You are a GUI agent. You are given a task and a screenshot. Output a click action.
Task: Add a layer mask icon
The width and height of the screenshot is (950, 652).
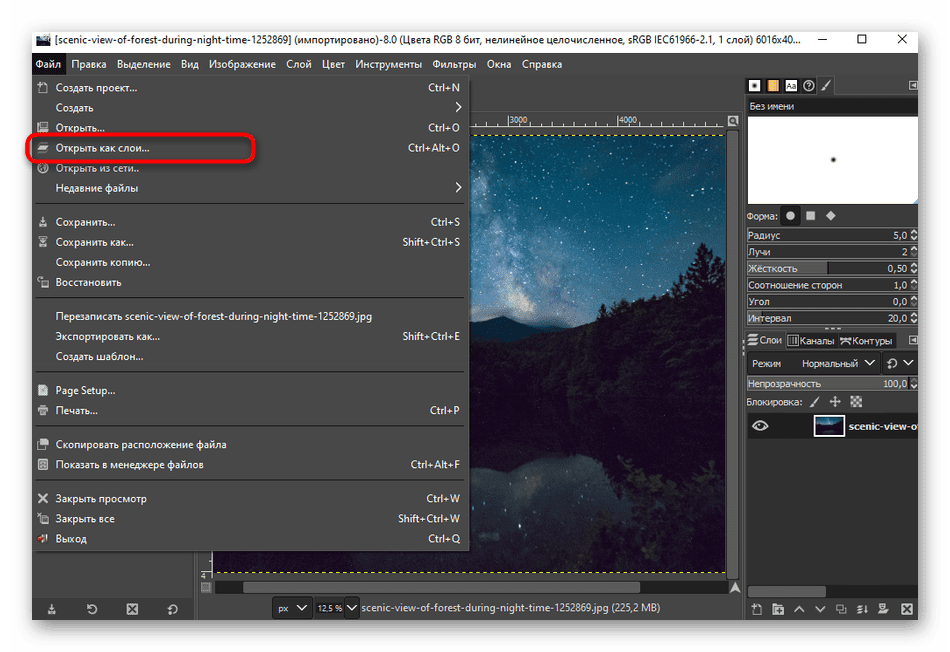(x=883, y=609)
